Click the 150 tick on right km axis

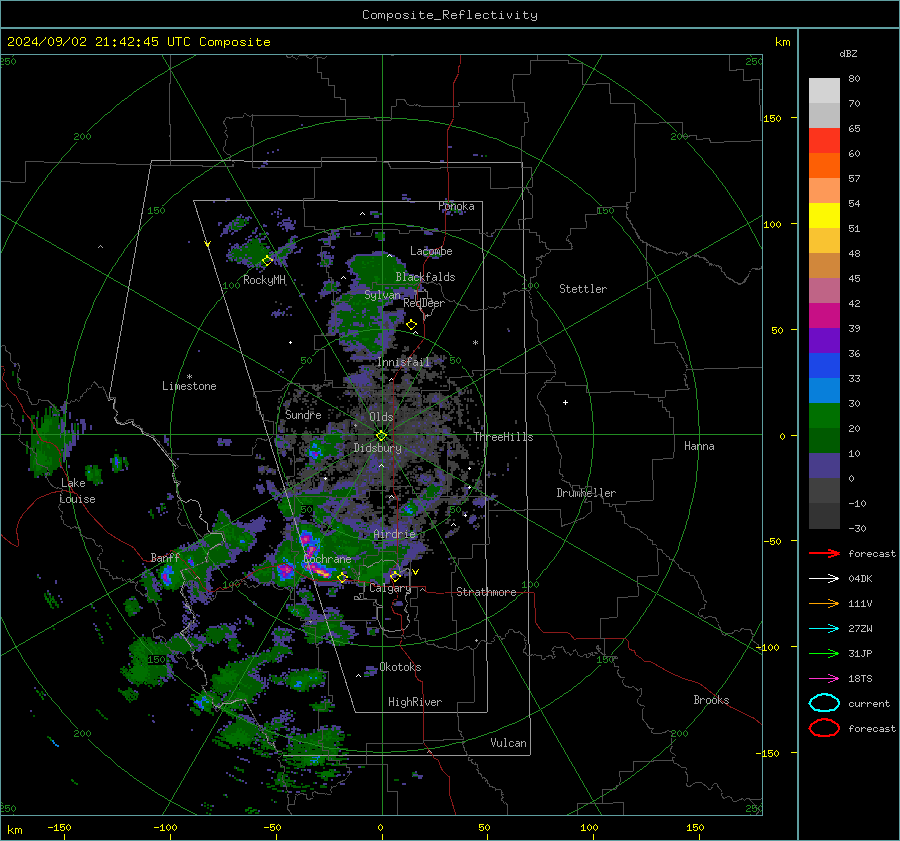pyautogui.click(x=772, y=118)
